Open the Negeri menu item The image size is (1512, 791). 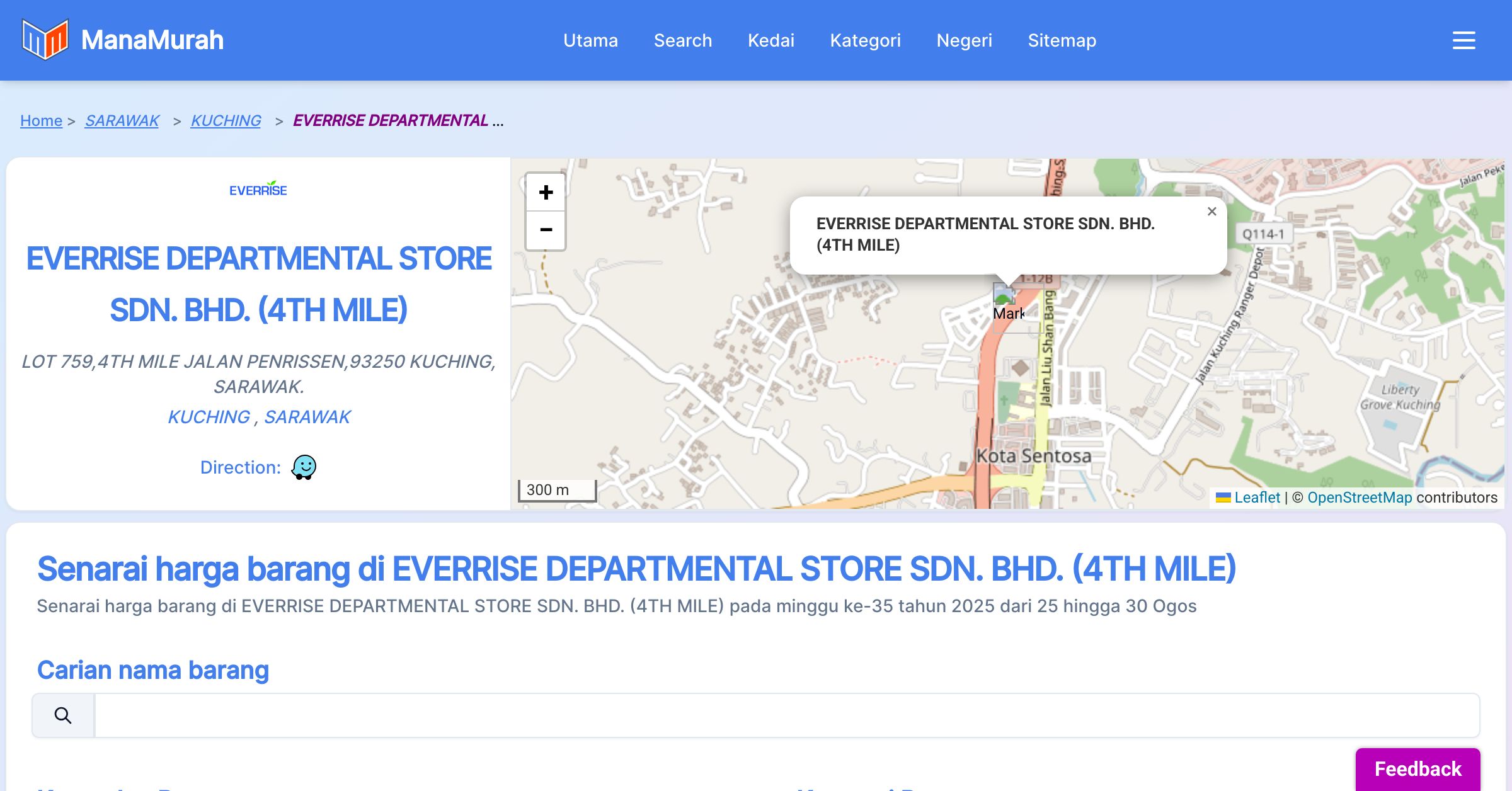(x=964, y=40)
